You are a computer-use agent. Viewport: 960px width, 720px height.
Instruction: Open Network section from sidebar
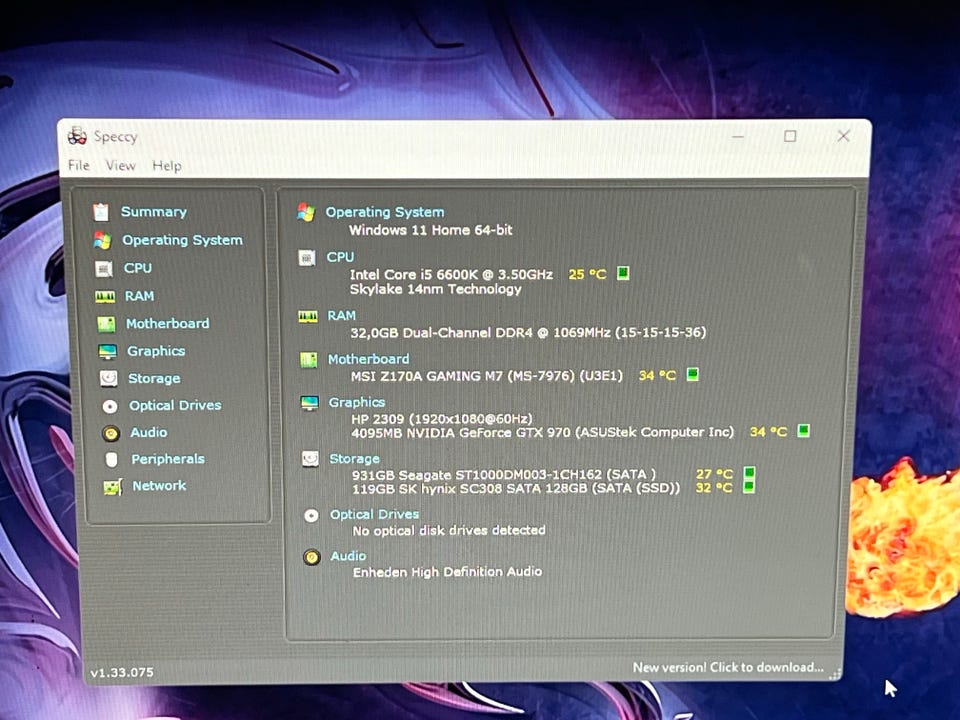pos(159,486)
